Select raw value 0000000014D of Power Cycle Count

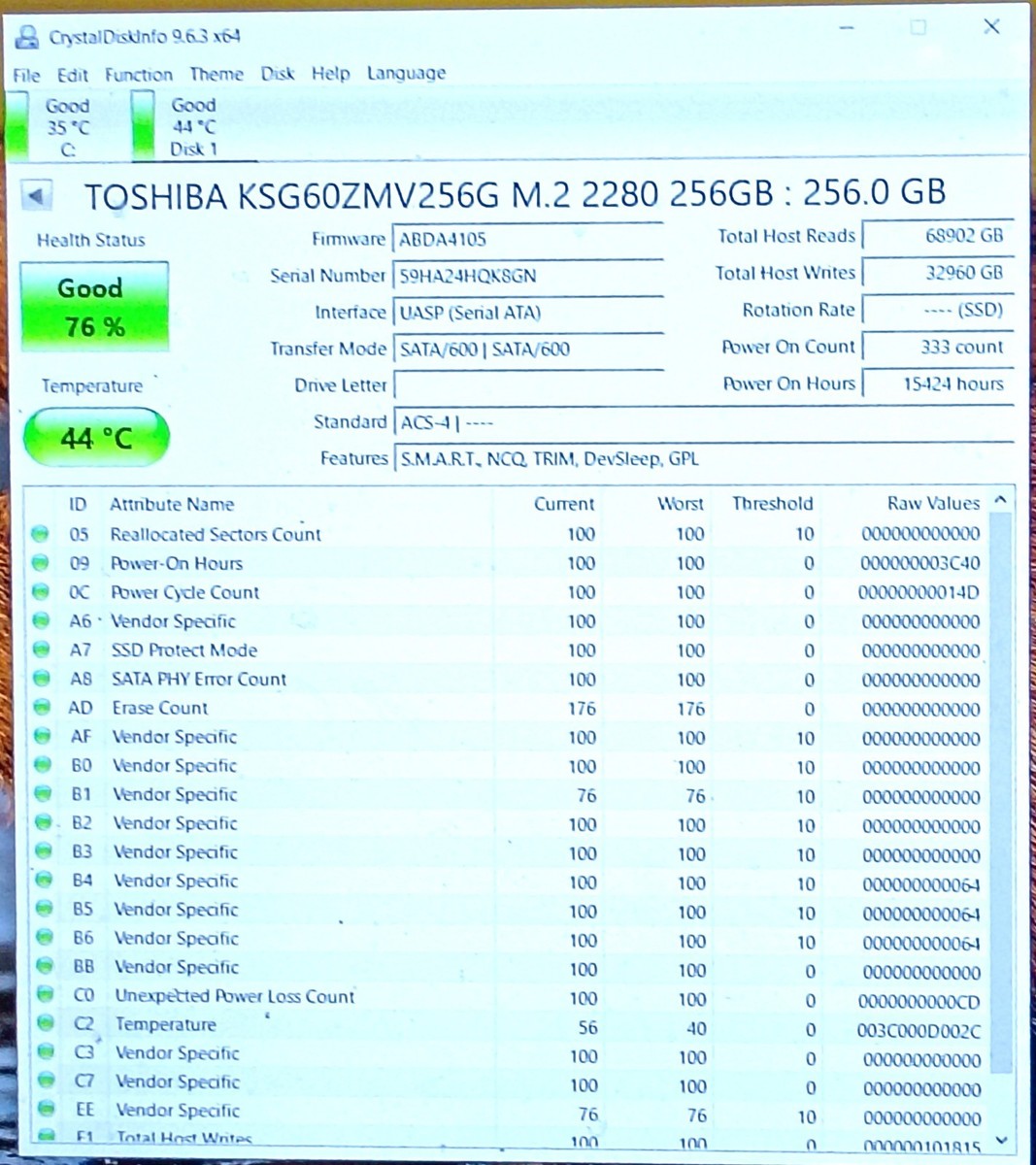tap(919, 592)
